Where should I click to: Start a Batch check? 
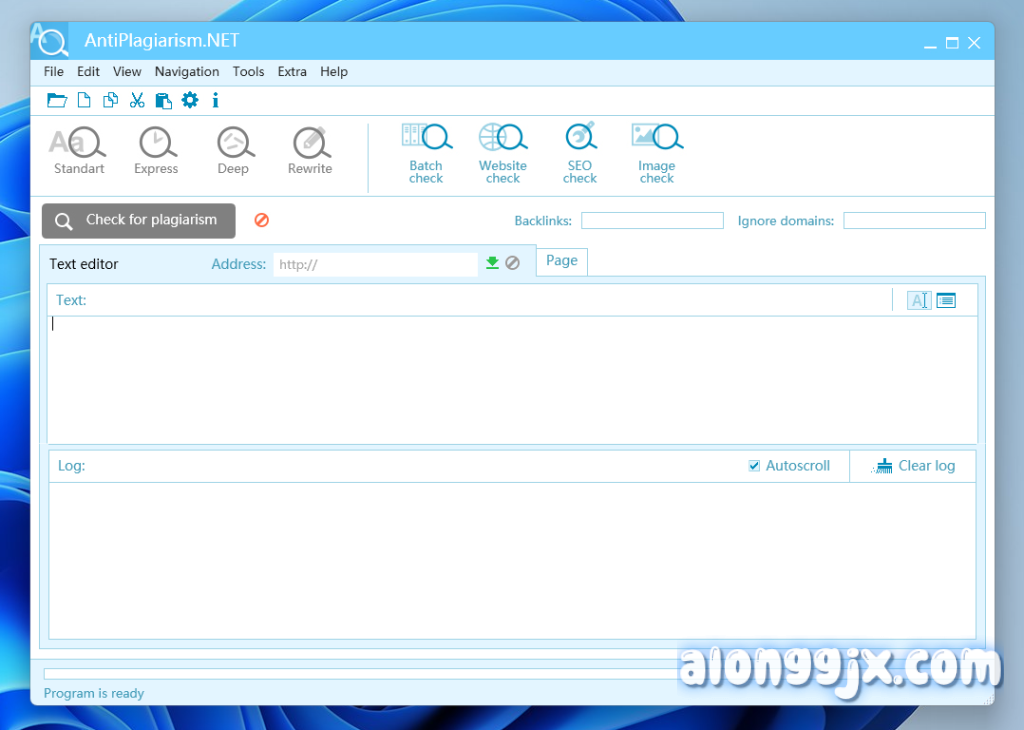[x=426, y=152]
